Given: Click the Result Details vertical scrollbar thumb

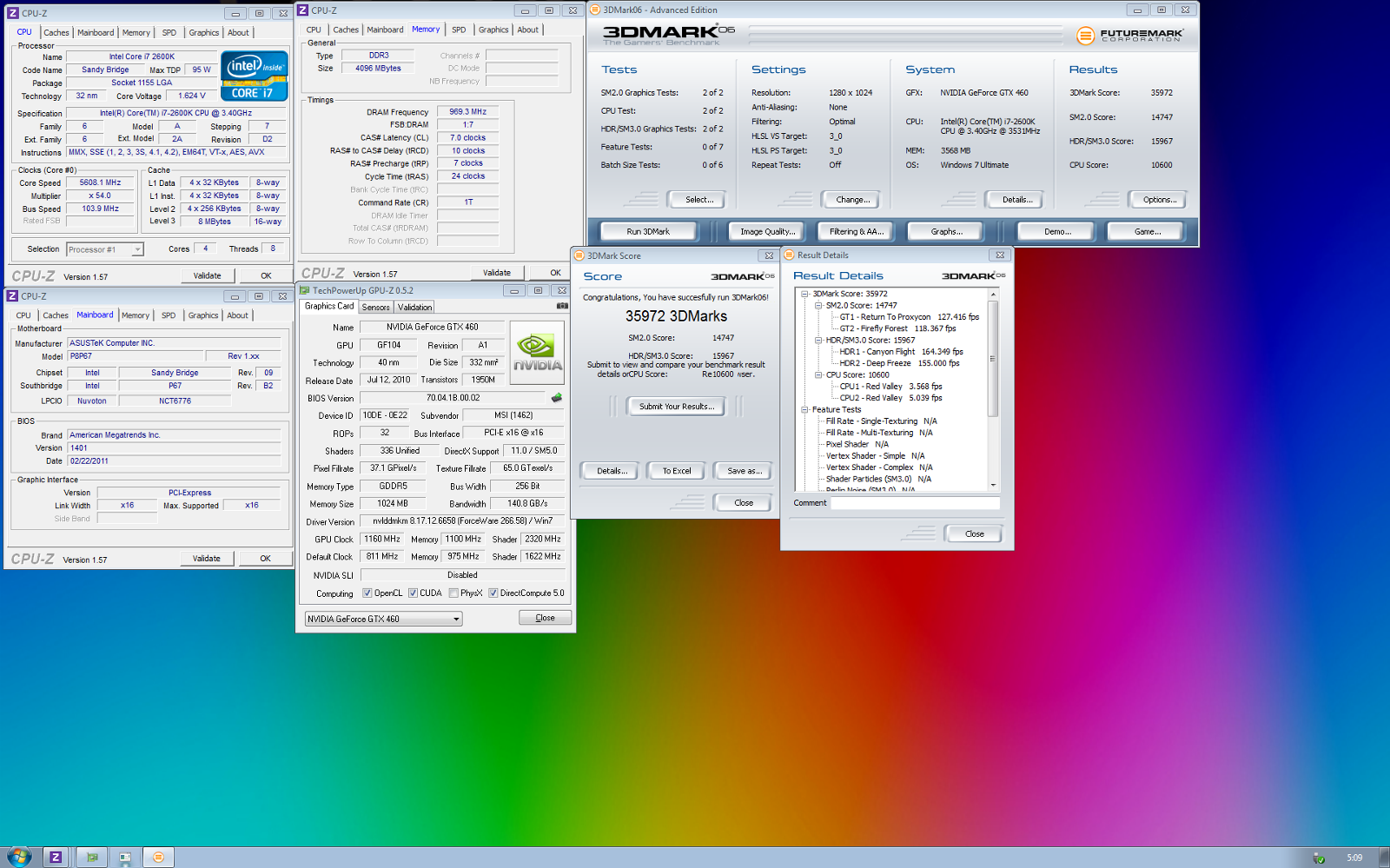Looking at the screenshot, I should point(993,359).
